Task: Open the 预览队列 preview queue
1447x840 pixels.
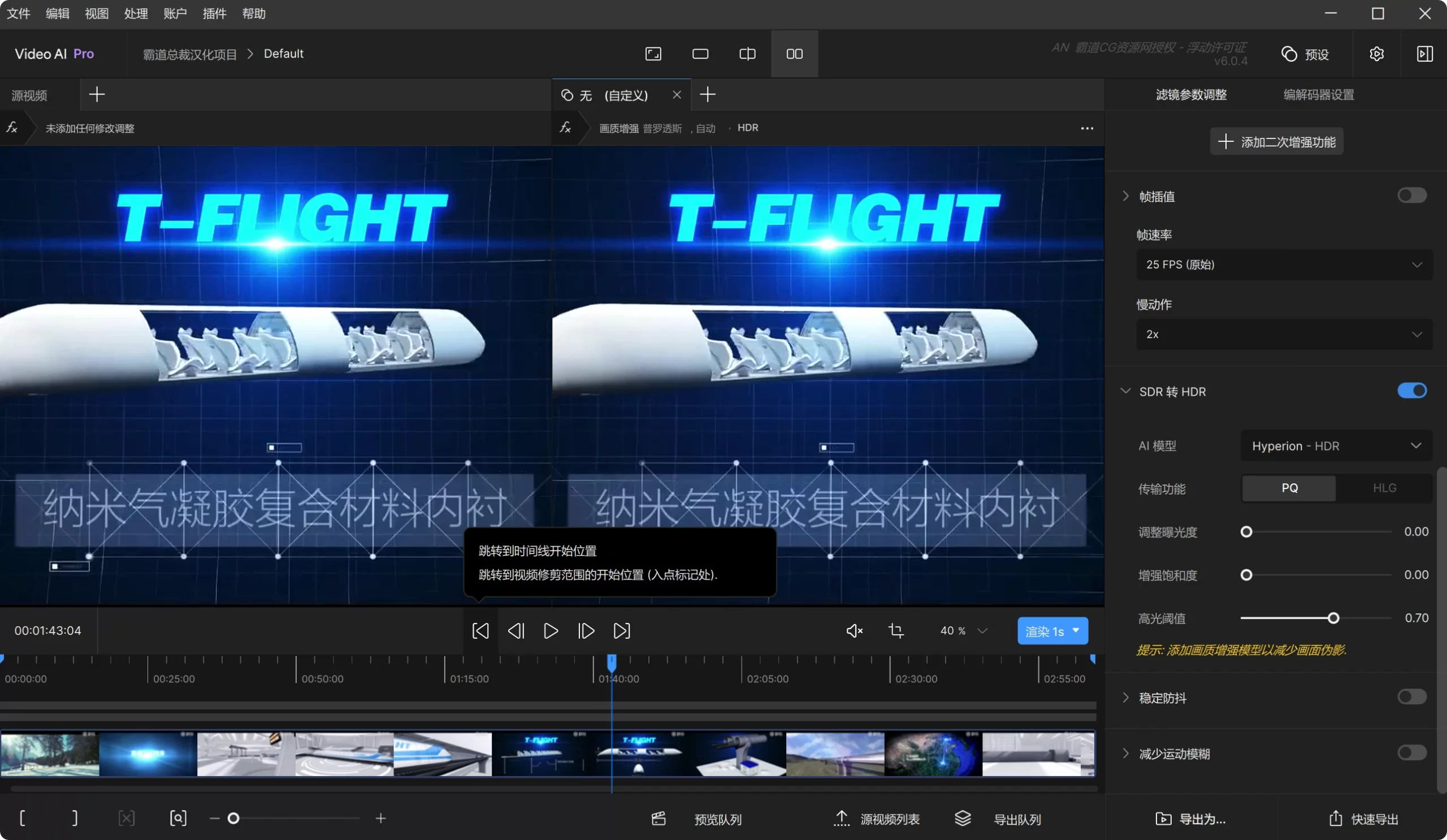Action: [696, 819]
